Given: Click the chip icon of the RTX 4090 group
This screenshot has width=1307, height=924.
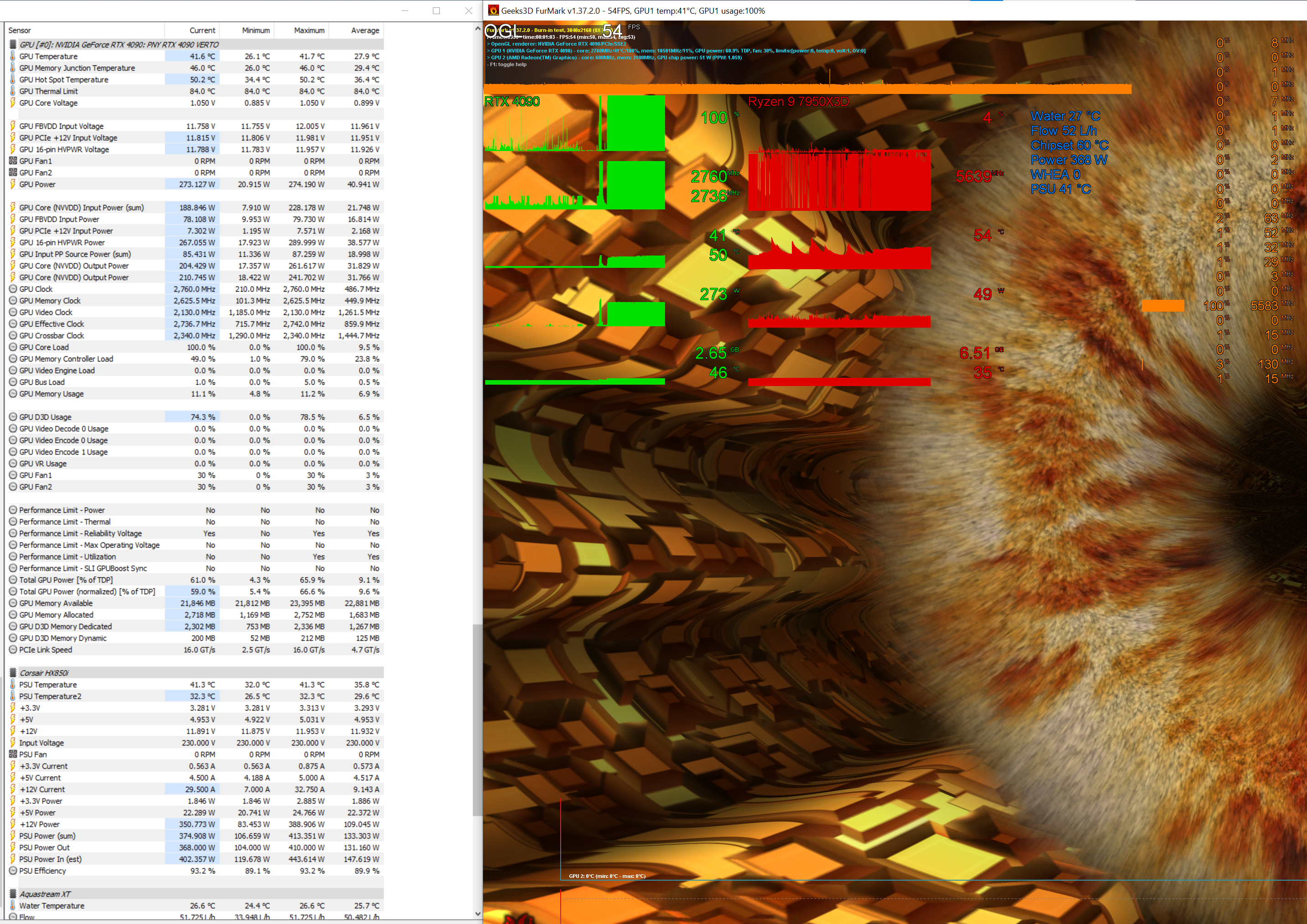Looking at the screenshot, I should [12, 44].
